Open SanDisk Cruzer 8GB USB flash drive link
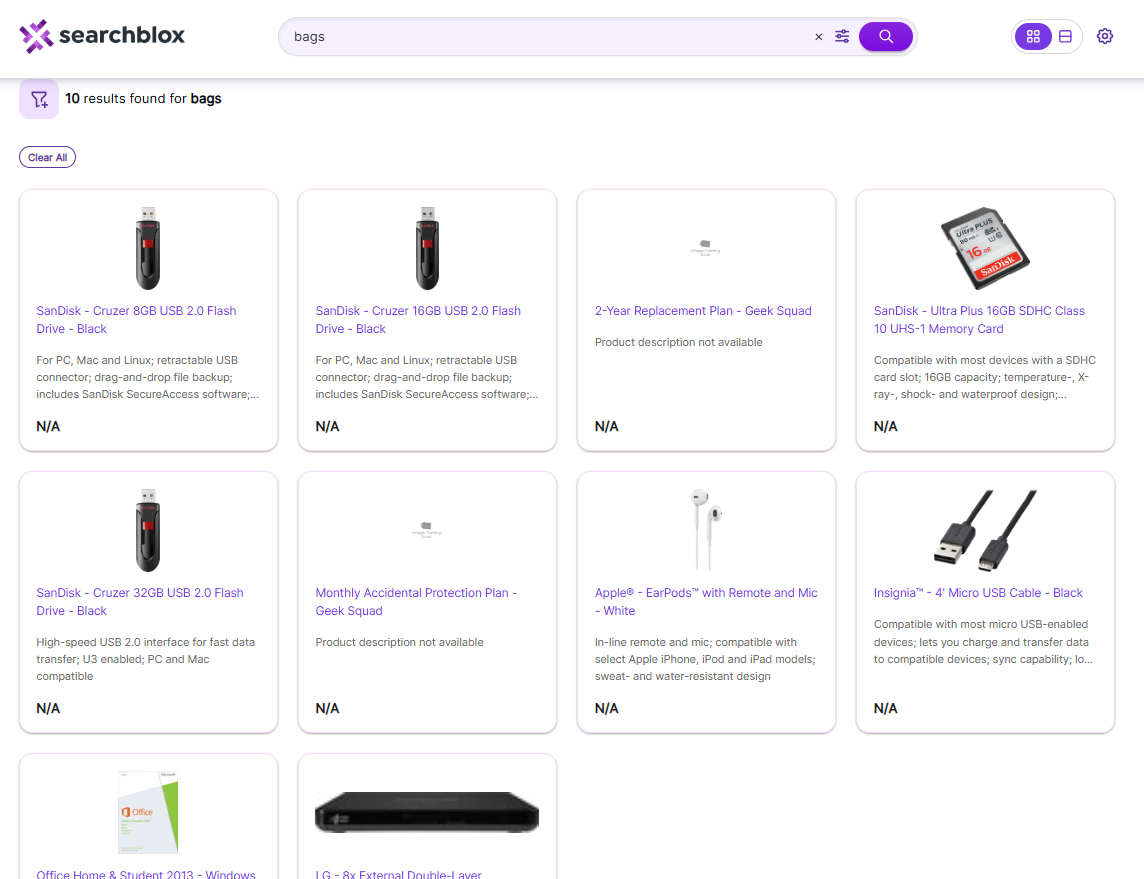Viewport: 1144px width, 879px height. coord(136,320)
